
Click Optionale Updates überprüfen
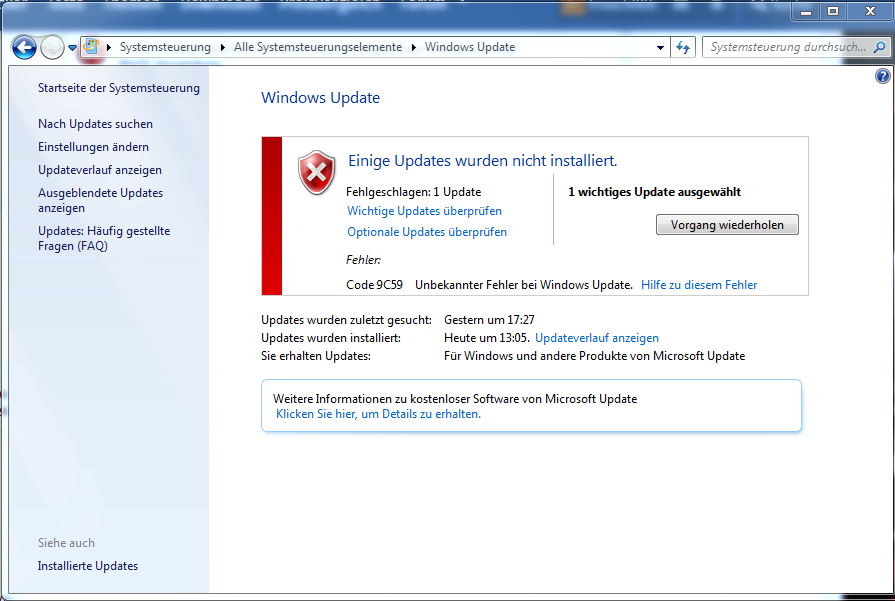point(427,232)
